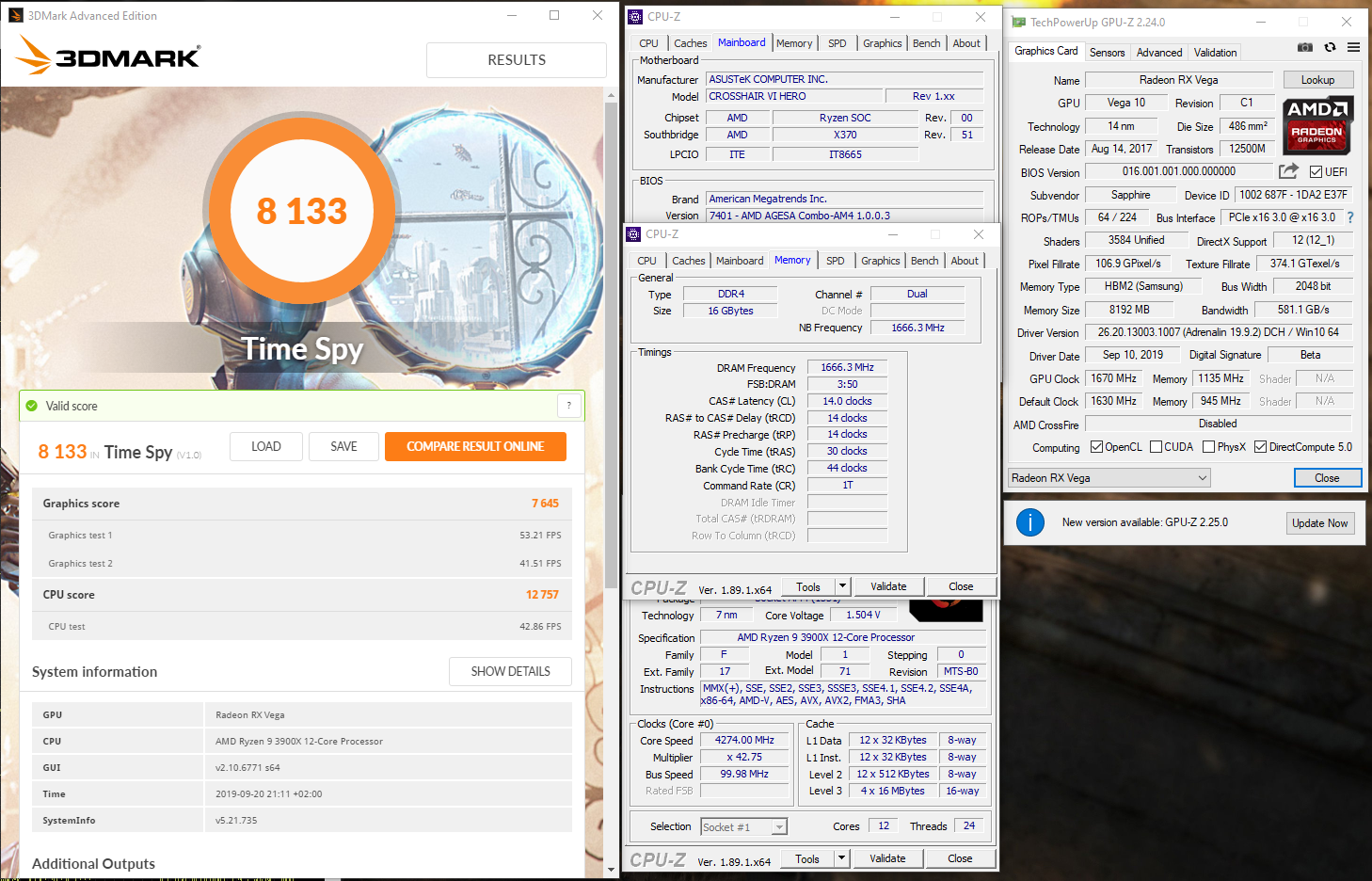Viewport: 1372px width, 881px height.
Task: Click Tools button in CPU-Z Memory window
Action: [x=808, y=586]
